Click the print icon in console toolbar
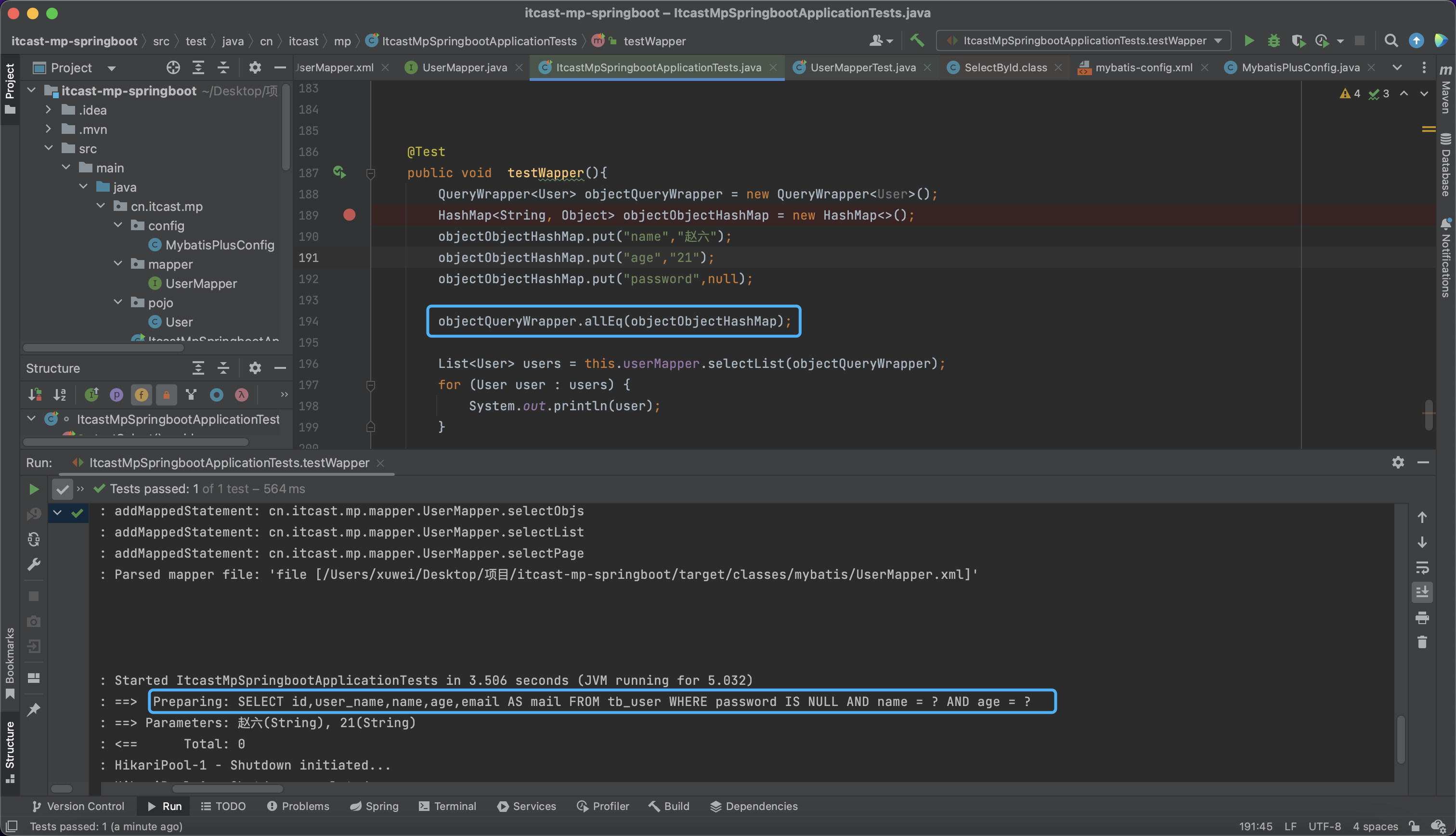 [1422, 618]
